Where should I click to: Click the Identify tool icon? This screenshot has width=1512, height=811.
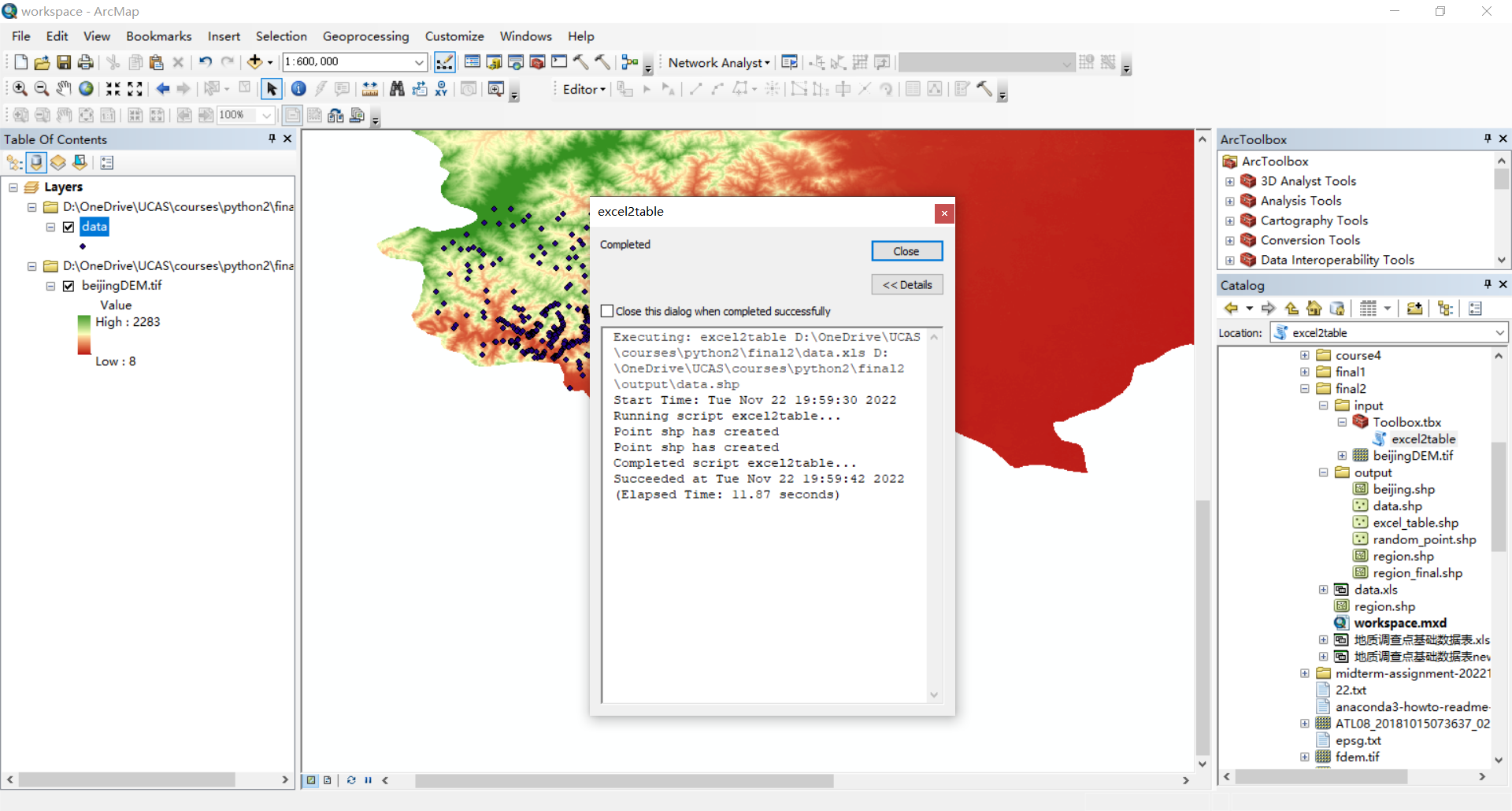[298, 89]
